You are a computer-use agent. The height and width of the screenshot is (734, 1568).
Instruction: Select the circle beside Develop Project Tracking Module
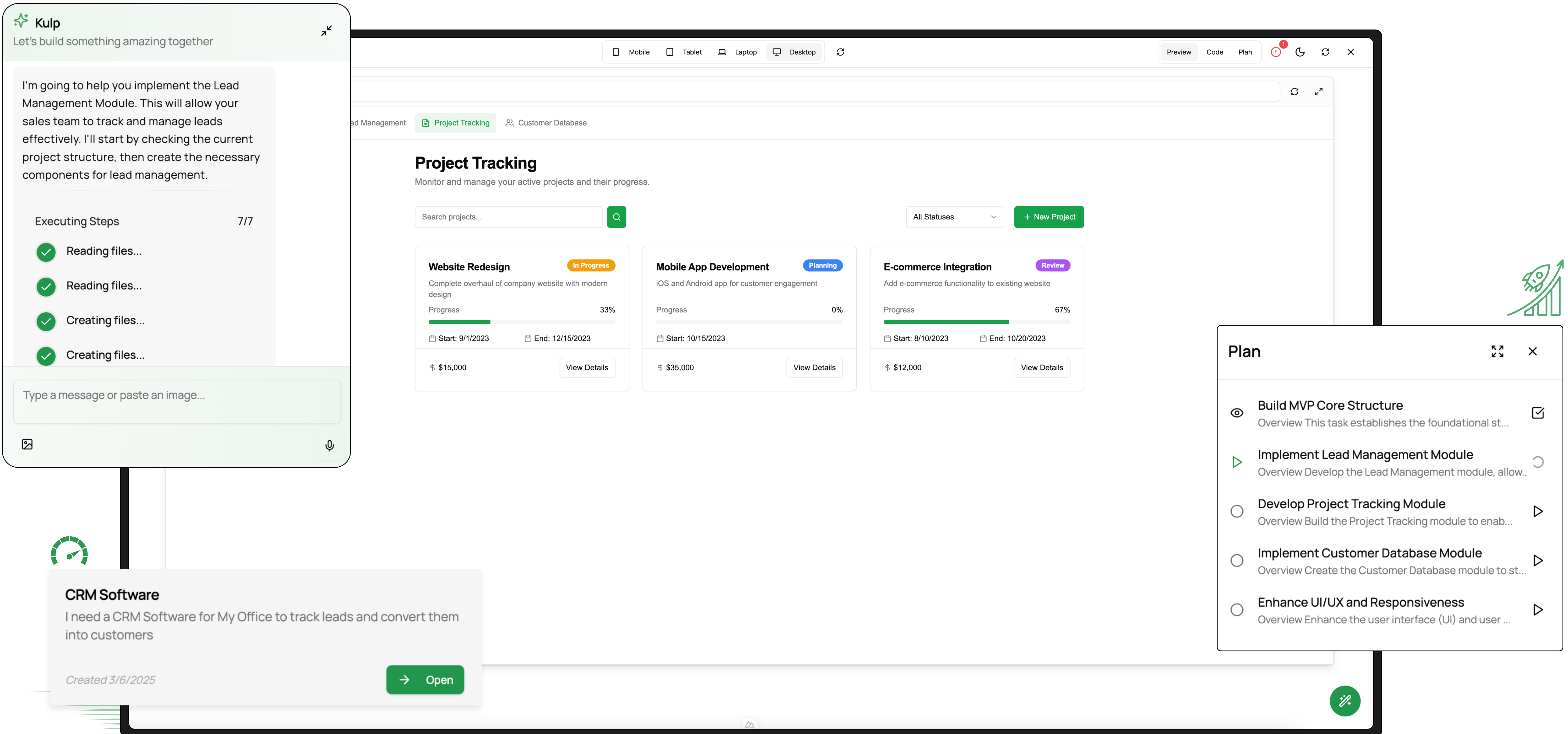pos(1237,512)
